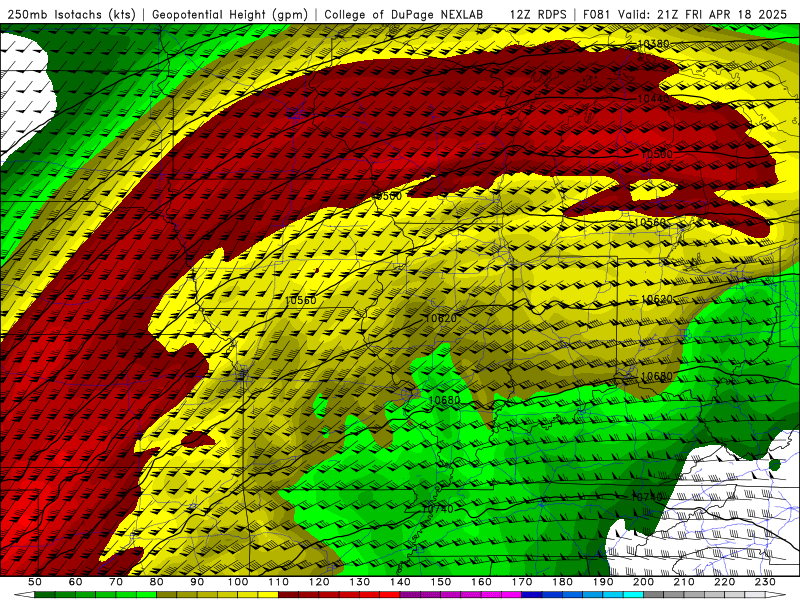Click the 180 kt value on color scale
The image size is (800, 600).
coord(563,582)
